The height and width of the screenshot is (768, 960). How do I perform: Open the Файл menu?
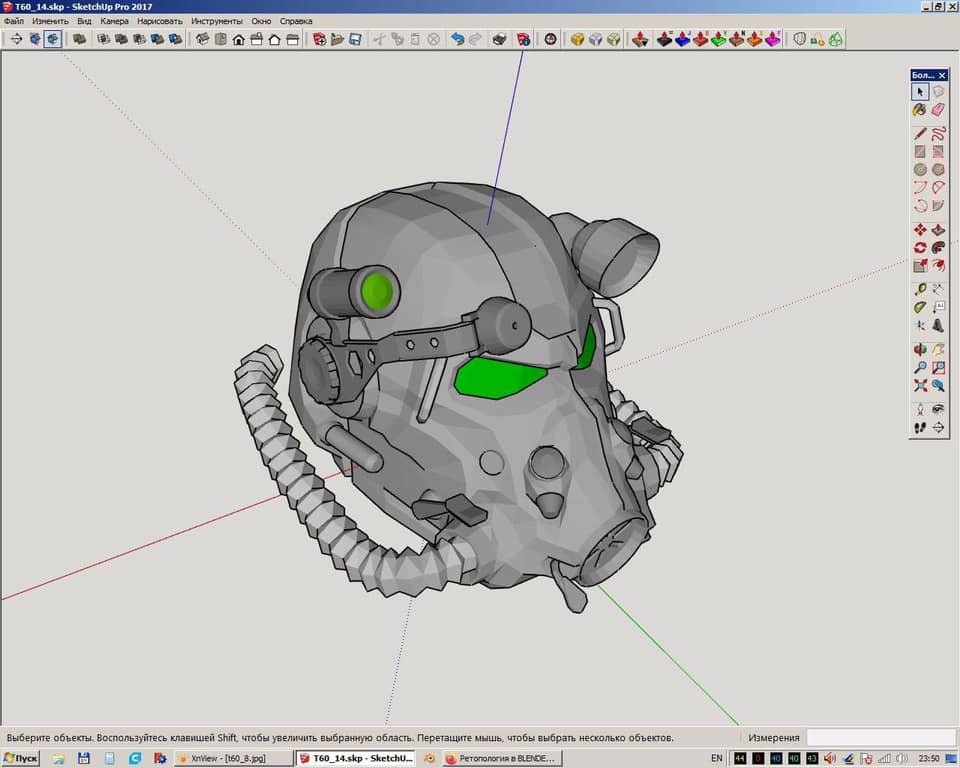point(13,21)
